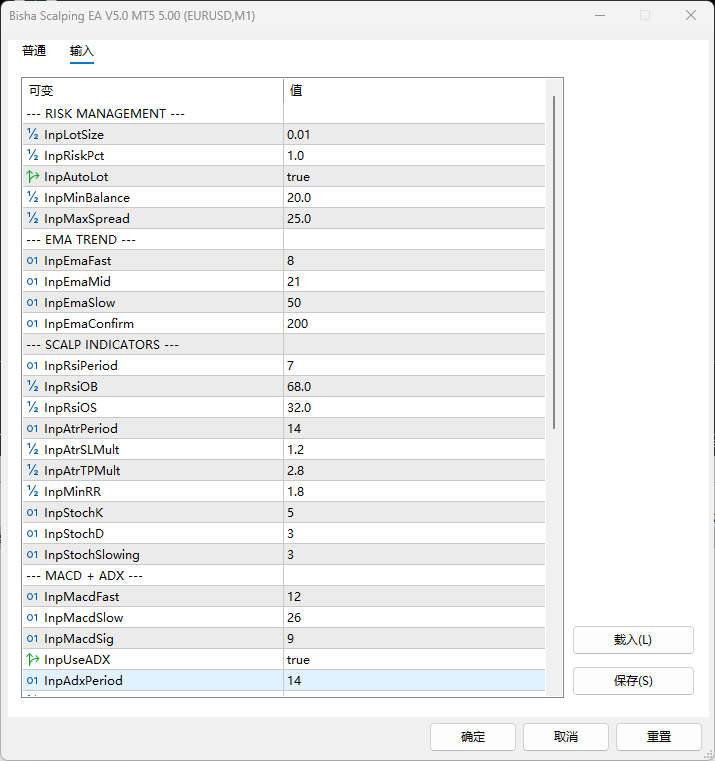Click the boolean arrow icon beside InpAutoLot
The width and height of the screenshot is (715, 761).
click(x=33, y=177)
